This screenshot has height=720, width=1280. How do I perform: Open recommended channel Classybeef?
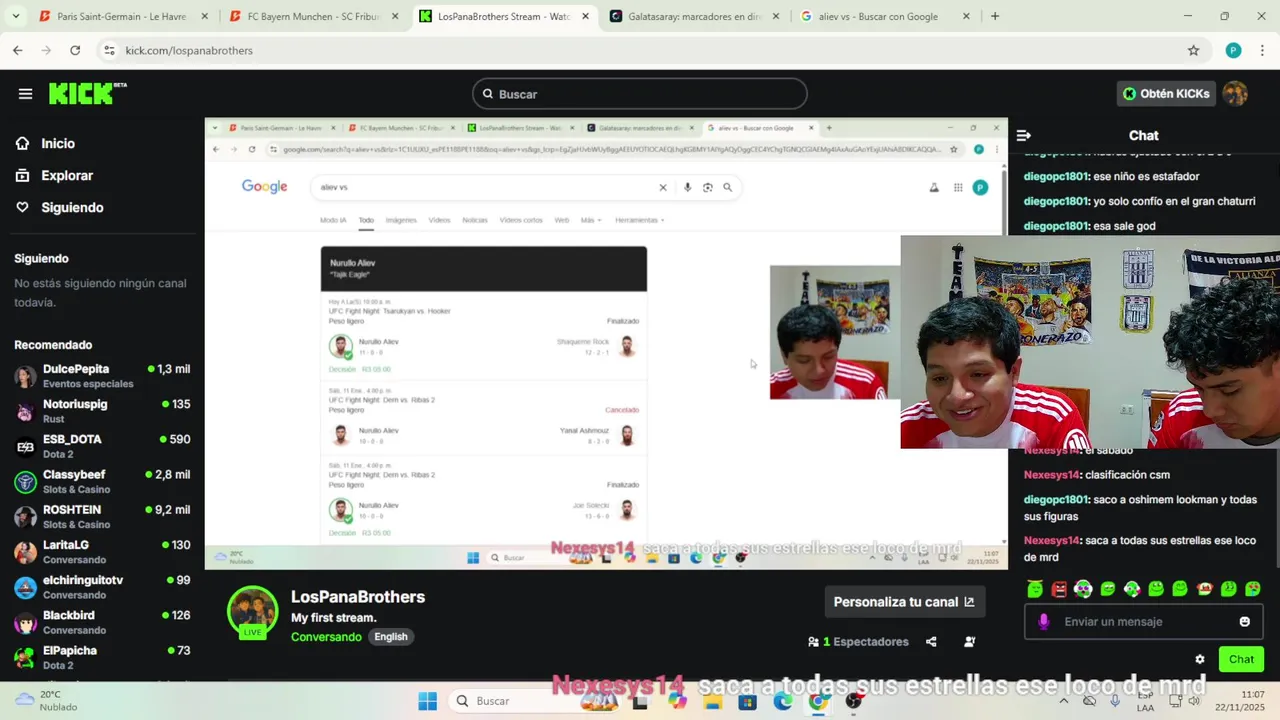pyautogui.click(x=101, y=481)
